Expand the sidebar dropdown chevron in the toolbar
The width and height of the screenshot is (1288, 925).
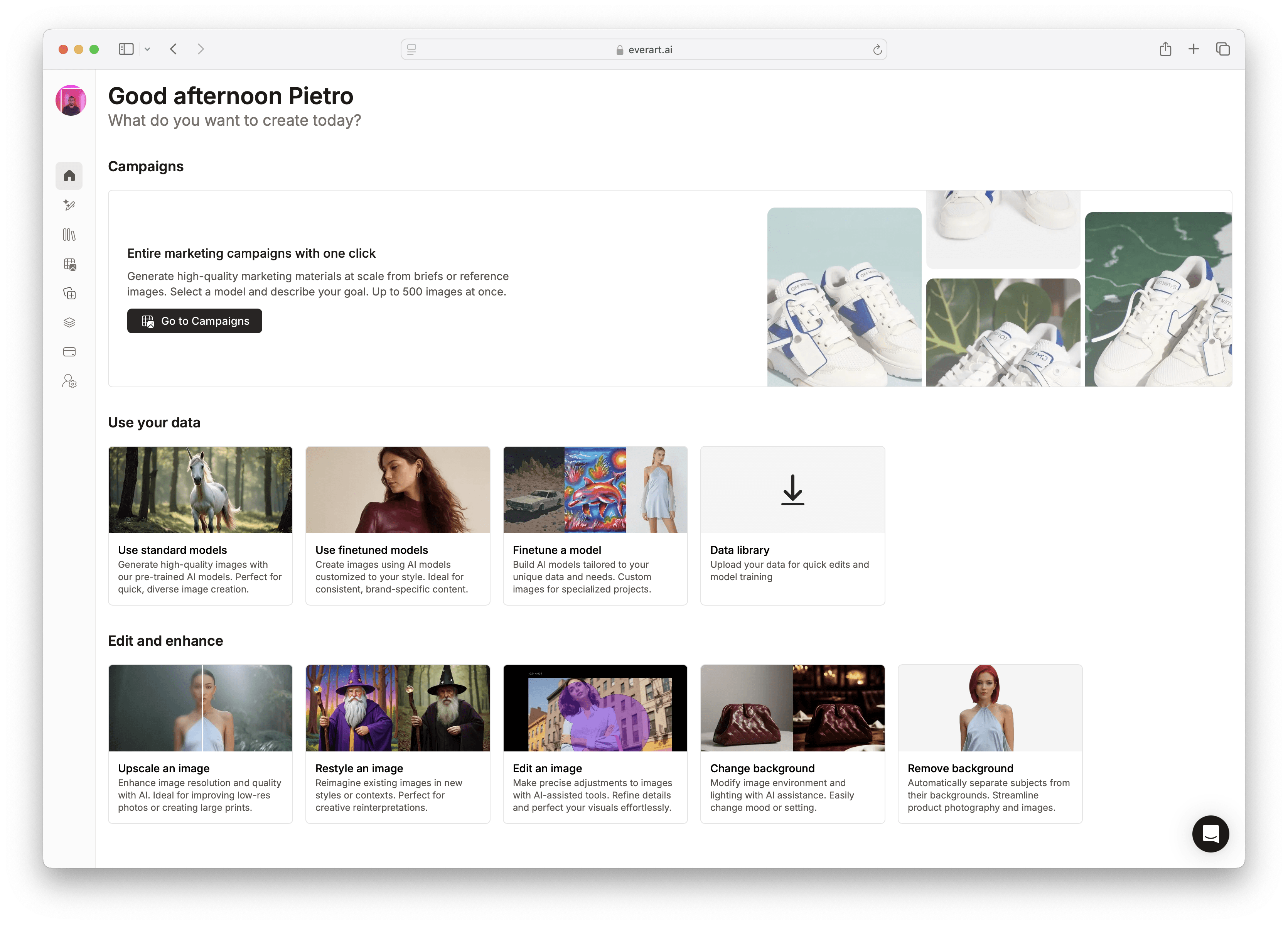147,49
